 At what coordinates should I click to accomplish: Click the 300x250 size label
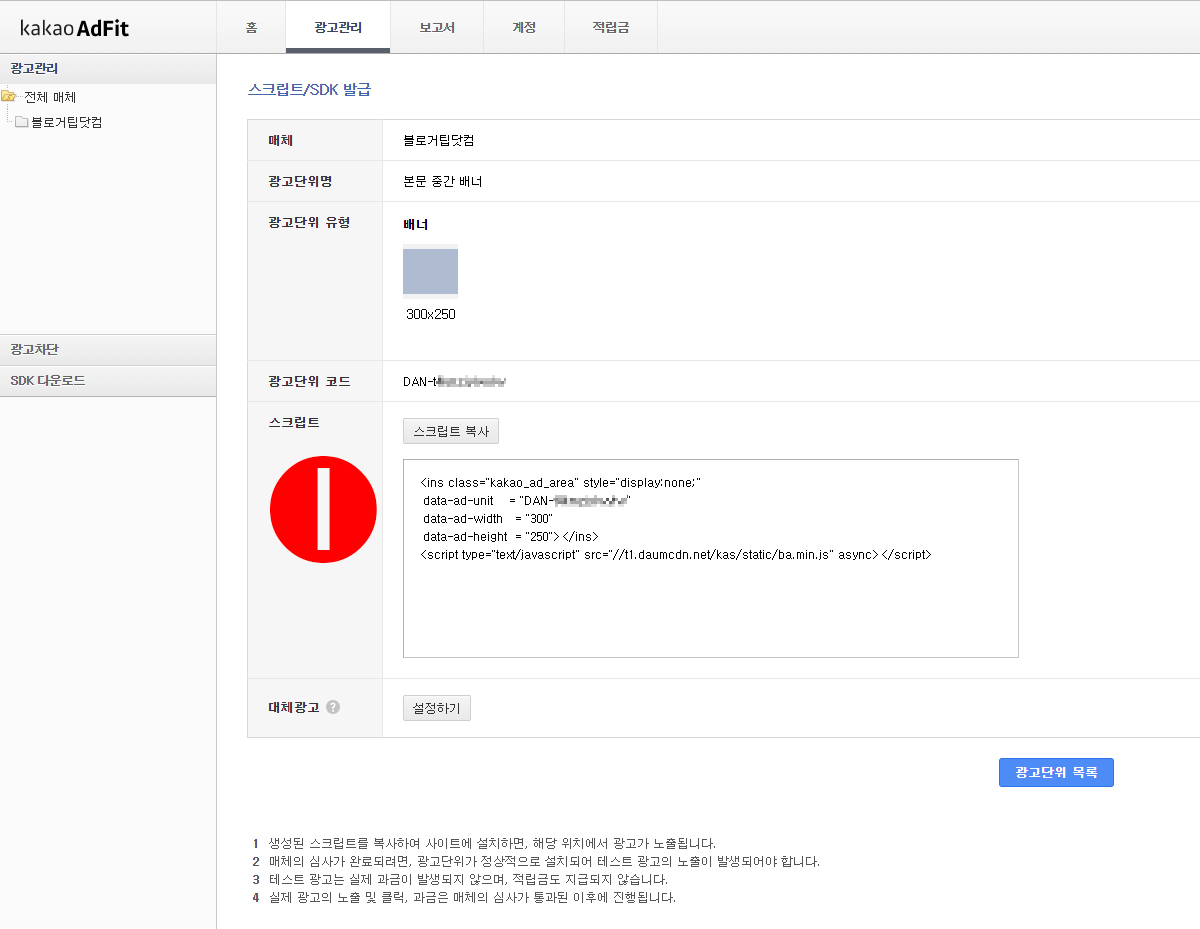431,314
